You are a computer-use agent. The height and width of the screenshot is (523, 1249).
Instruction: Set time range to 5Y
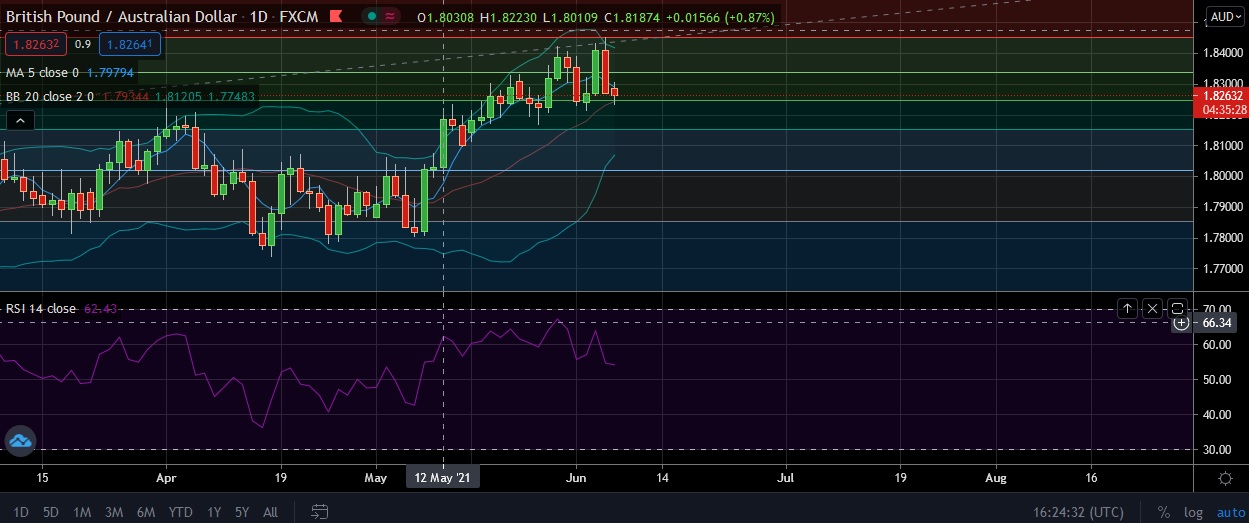pos(242,512)
